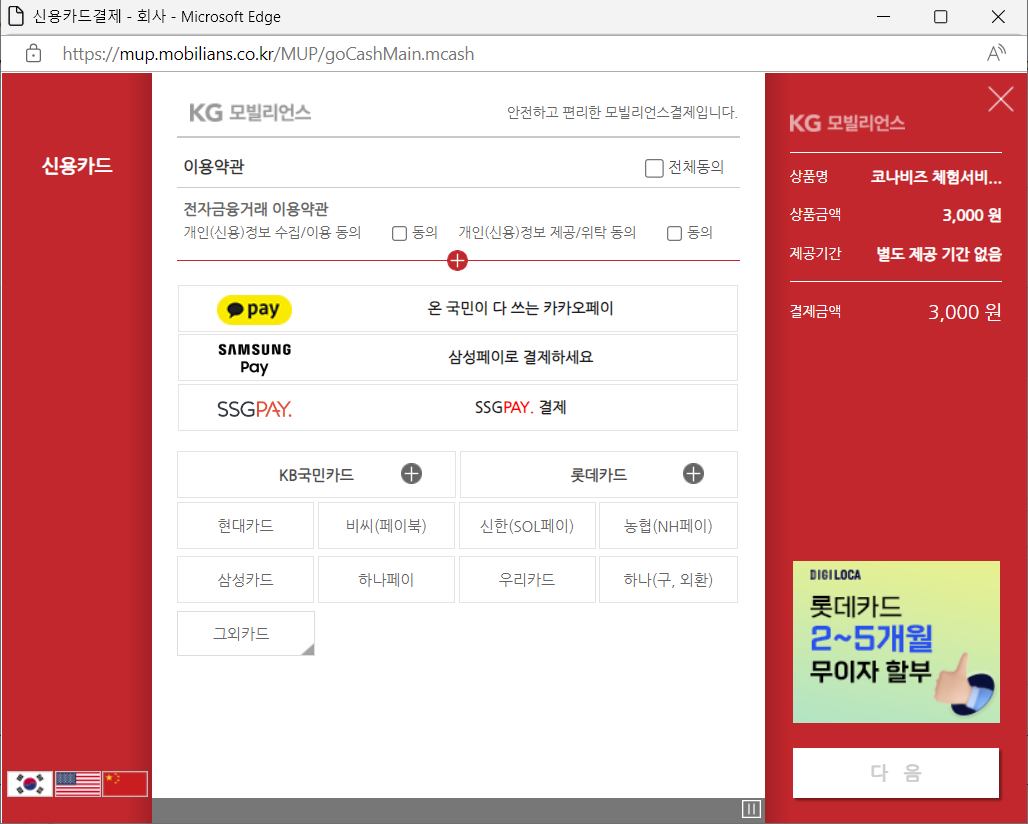Open the 그외카드 other cards dropdown
The width and height of the screenshot is (1028, 824).
(246, 633)
